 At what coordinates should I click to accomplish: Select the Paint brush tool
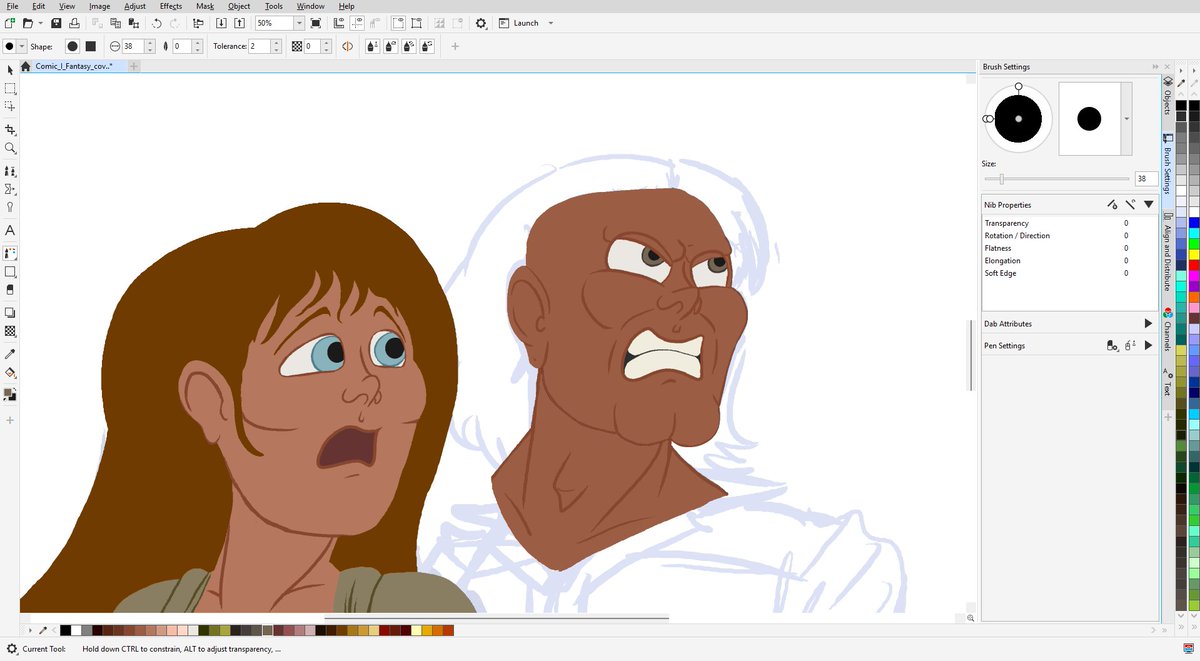tap(10, 253)
